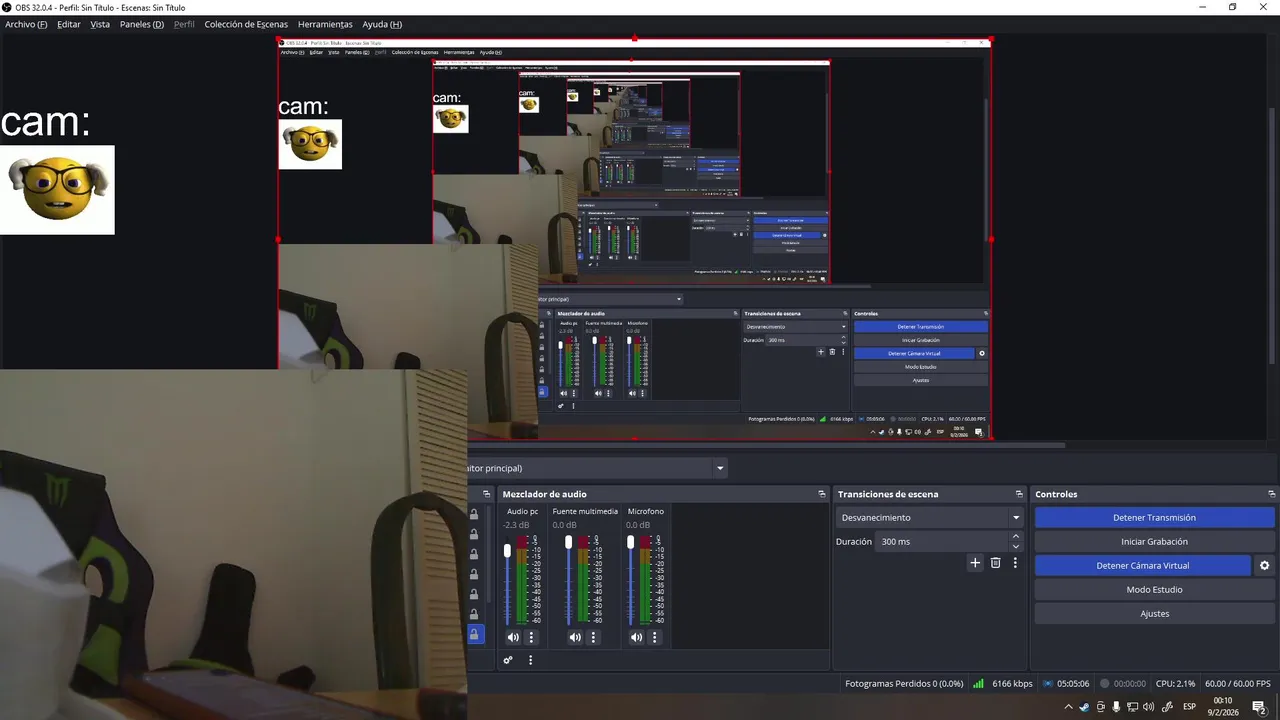Open the Archivo menu
This screenshot has height=720, width=1280.
26,24
